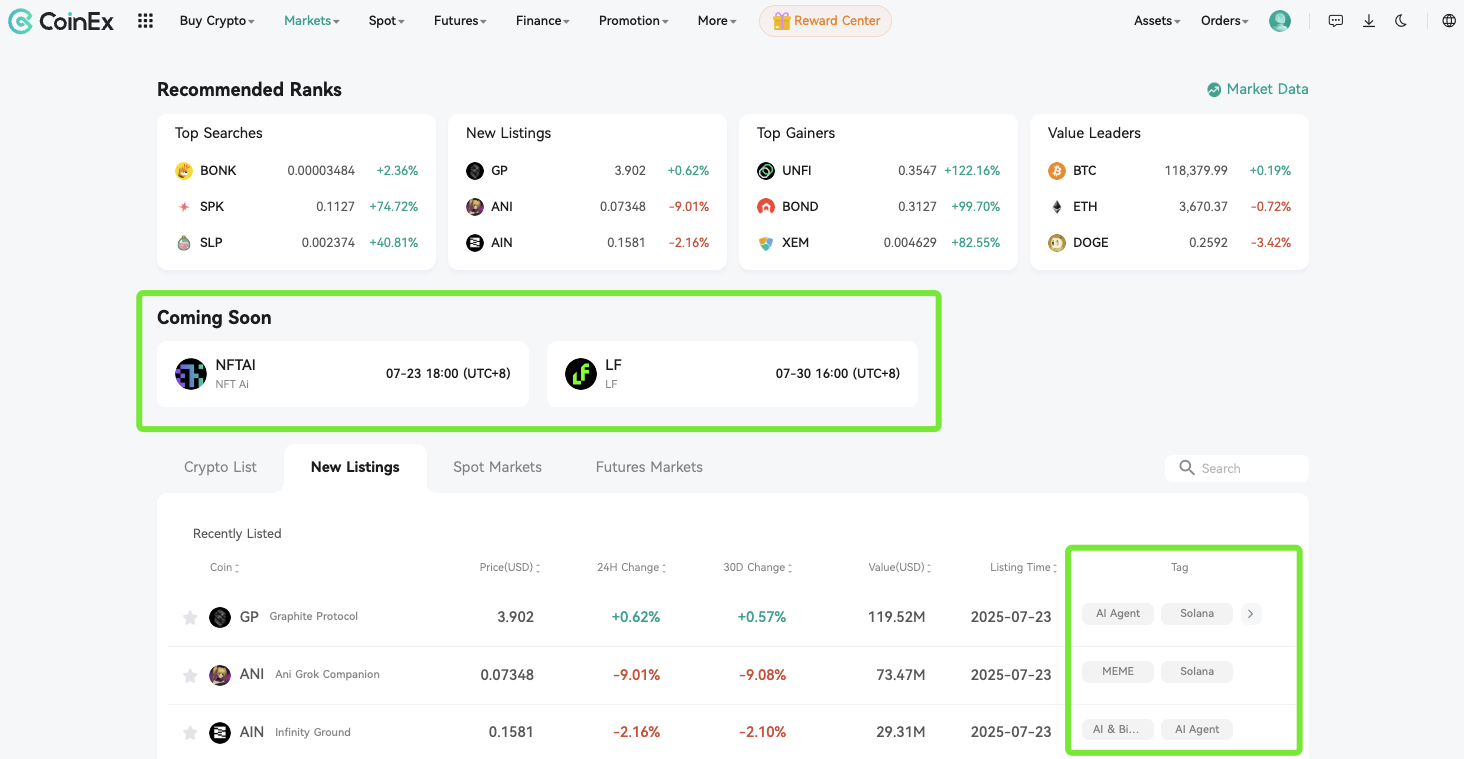
Task: Click the BTC coin icon in Value Leaders
Action: coord(1057,171)
